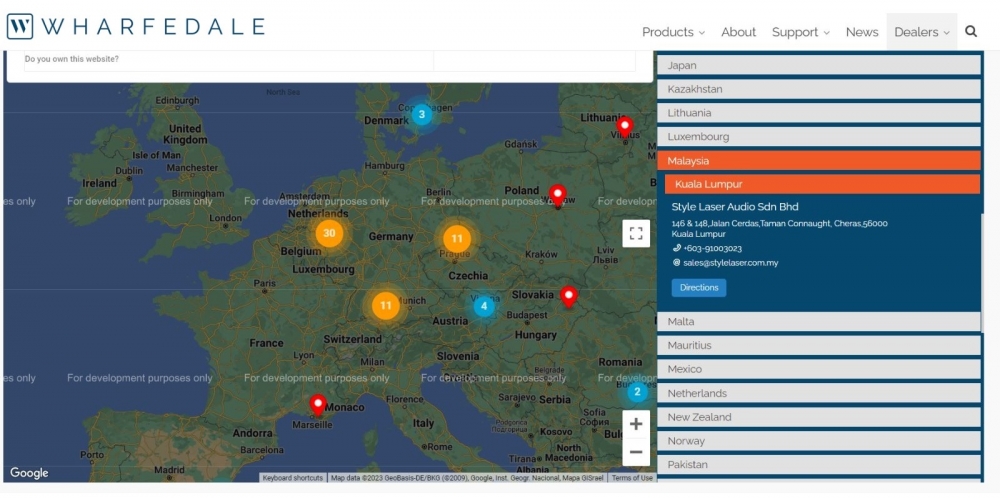Email sales@stylelaser.com.my
Screen dimensions: 1000x498
pyautogui.click(x=731, y=263)
